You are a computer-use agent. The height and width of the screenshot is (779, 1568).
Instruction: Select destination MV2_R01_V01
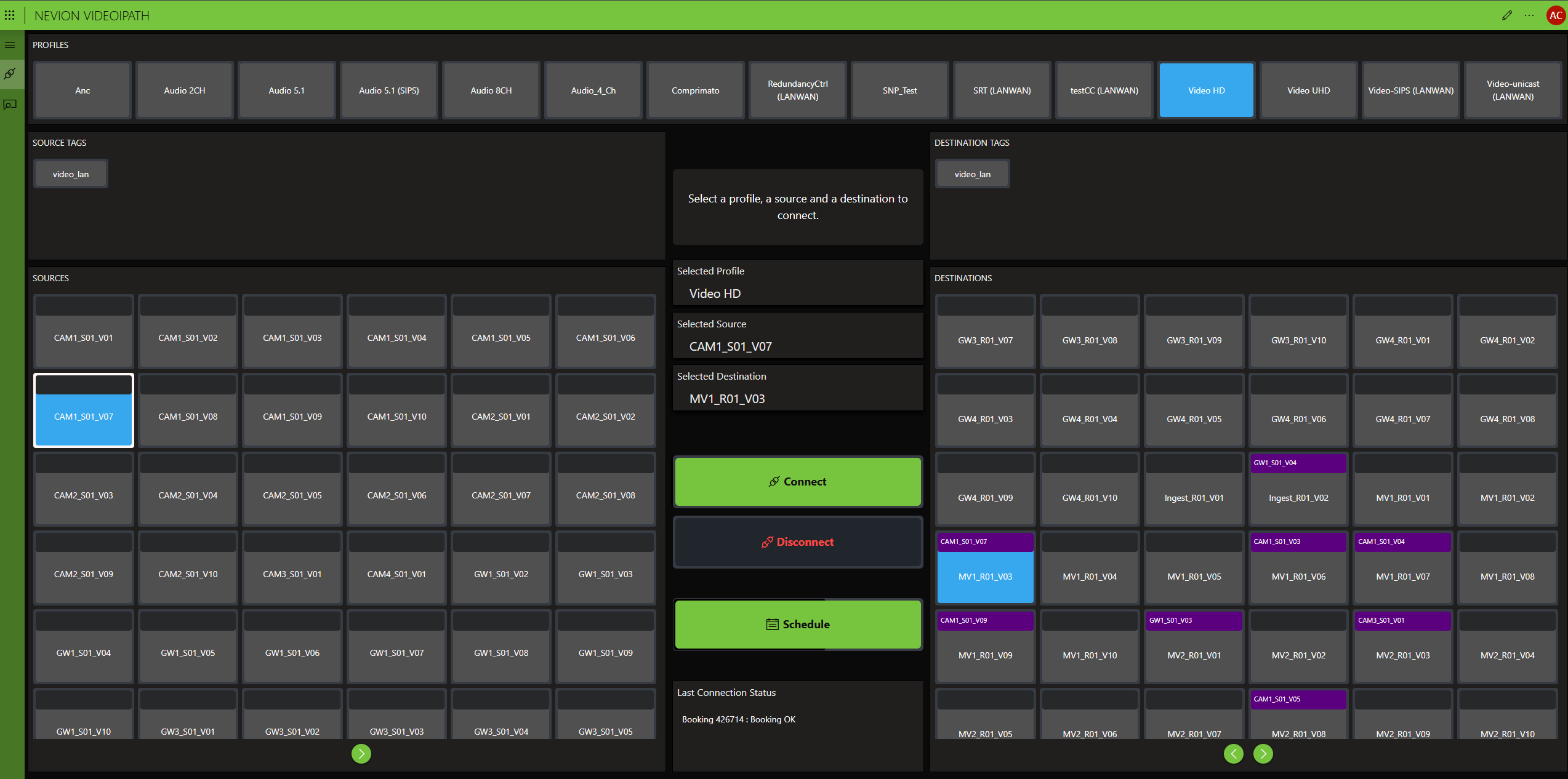1194,646
